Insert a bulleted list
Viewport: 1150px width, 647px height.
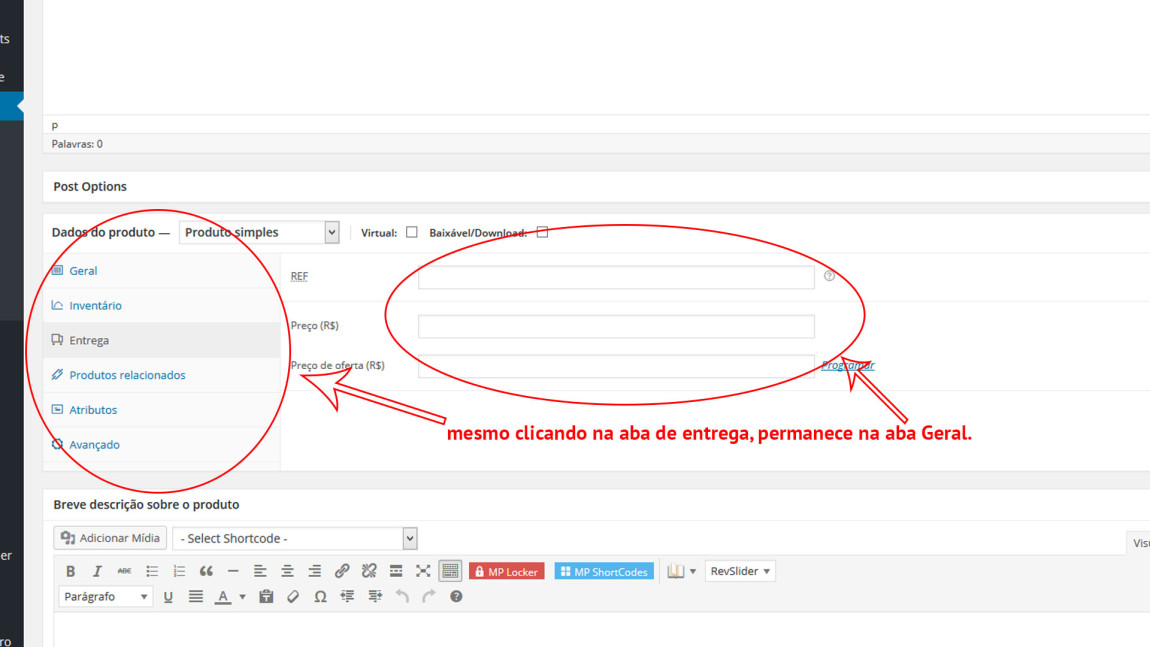(152, 571)
